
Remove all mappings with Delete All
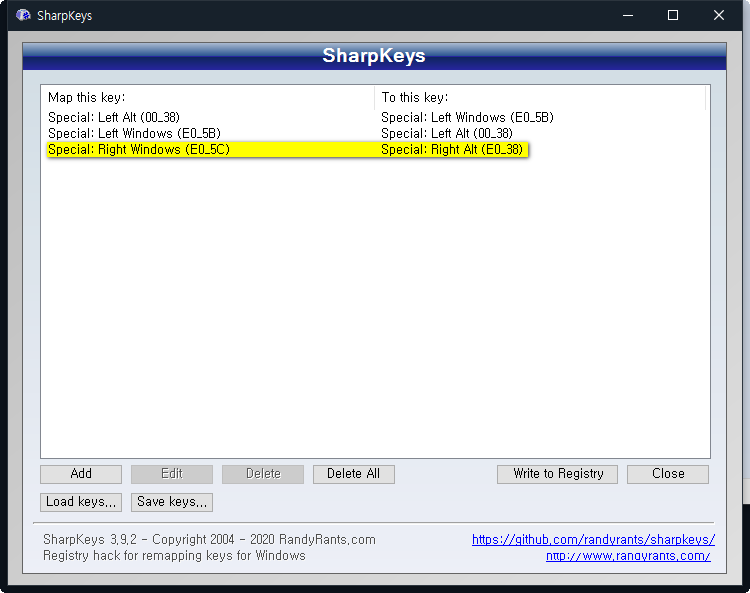[x=353, y=474]
